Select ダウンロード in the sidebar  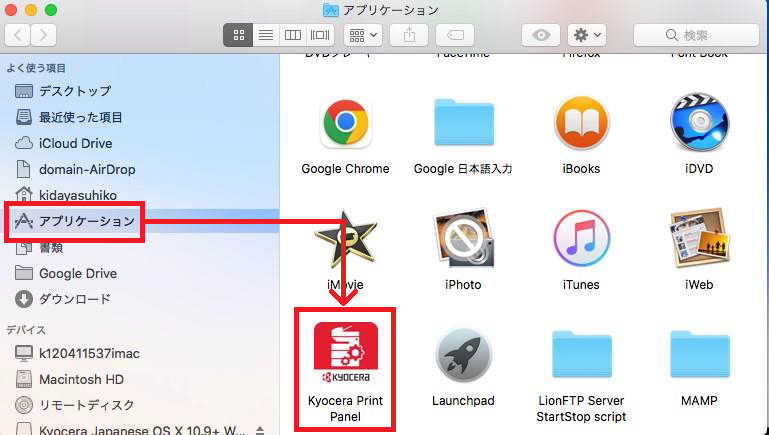pos(74,299)
